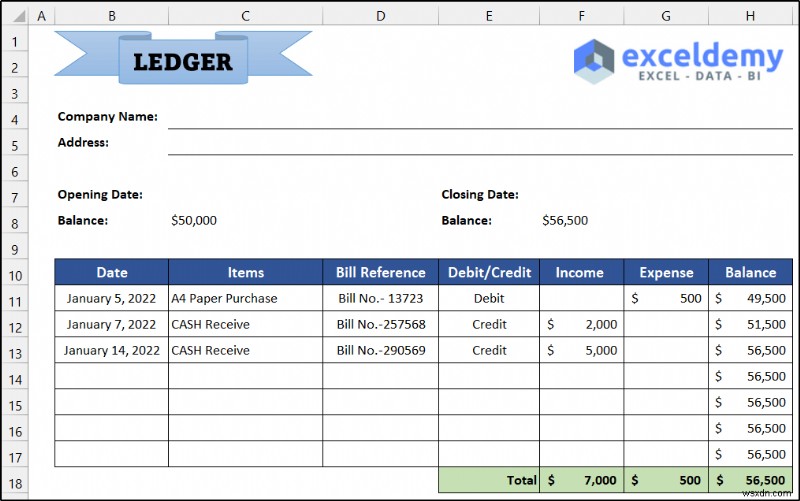This screenshot has height=501, width=800.
Task: Select column F header
Action: pos(582,16)
